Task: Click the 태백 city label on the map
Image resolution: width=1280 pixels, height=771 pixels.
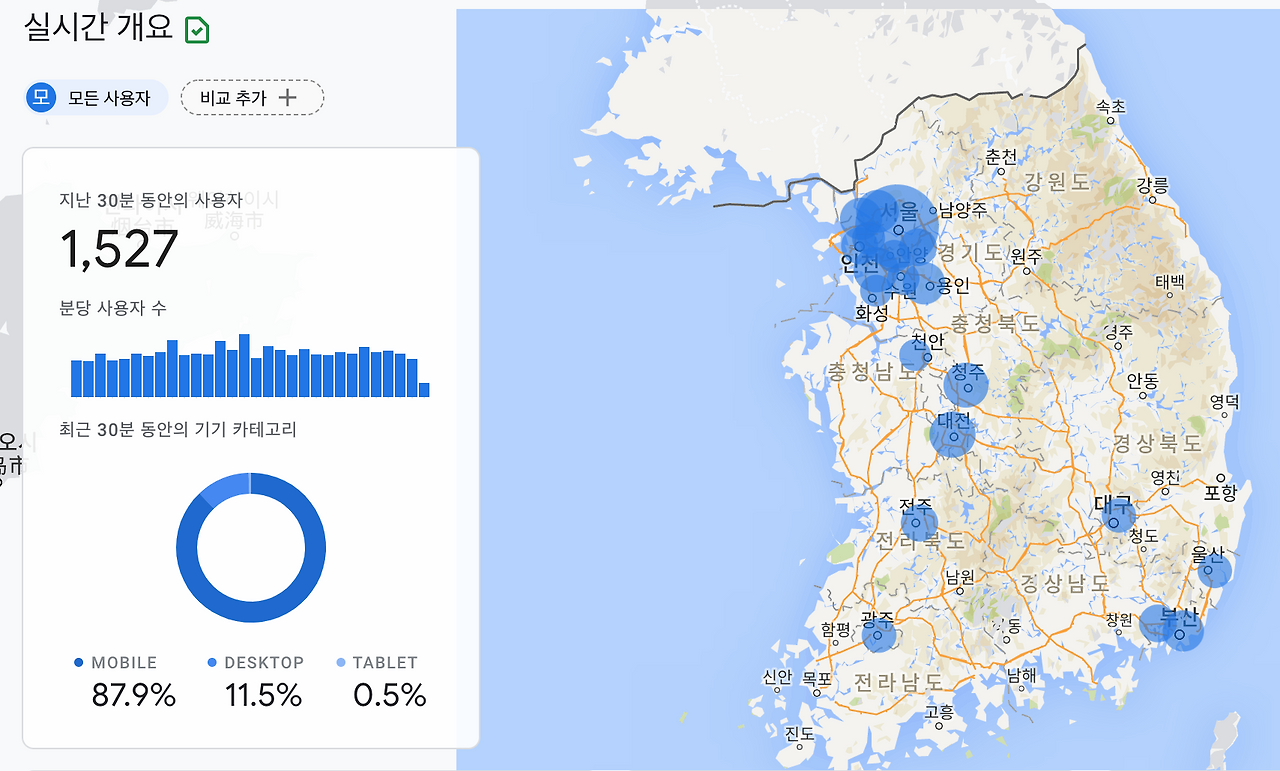Action: point(1169,282)
